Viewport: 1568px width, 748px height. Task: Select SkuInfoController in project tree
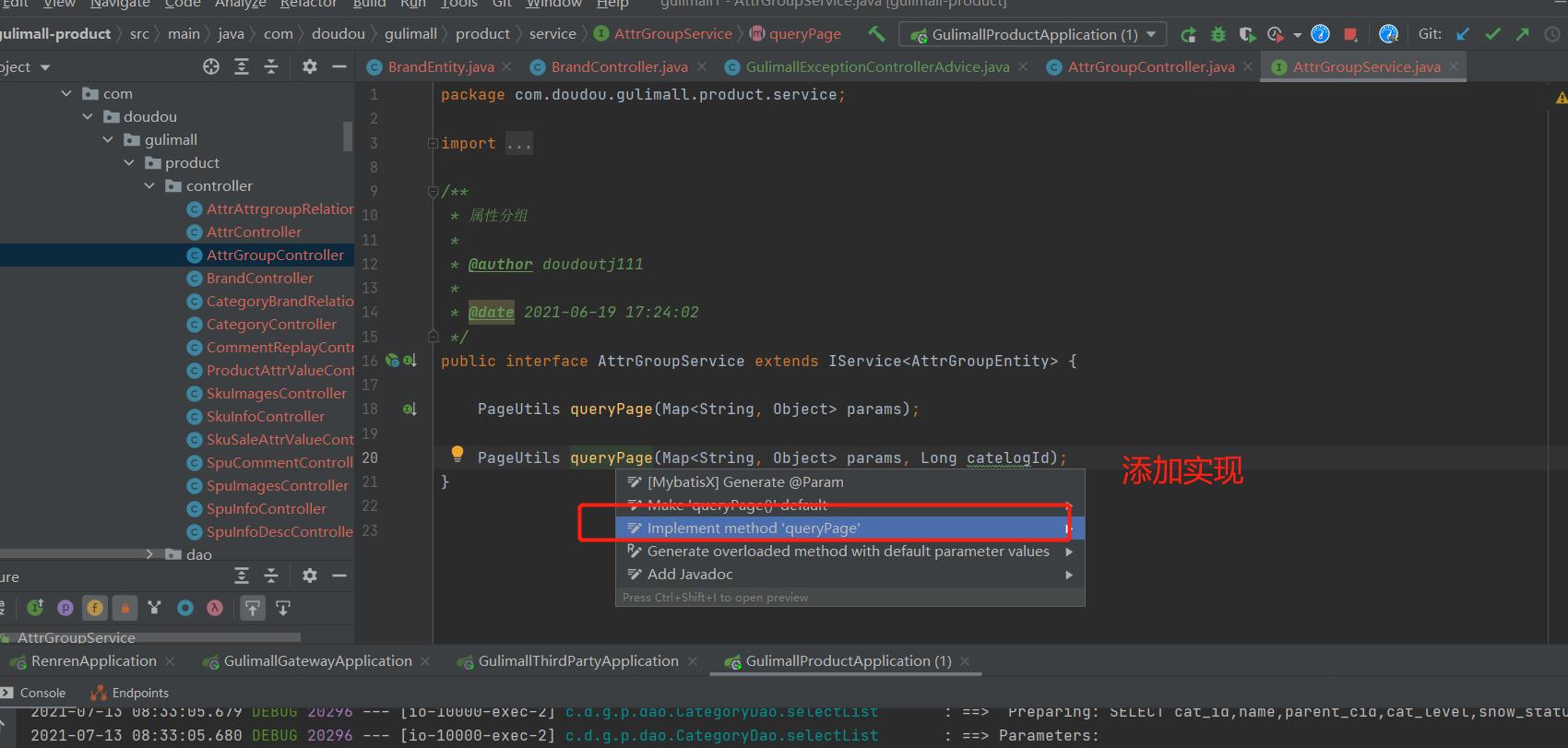tap(266, 416)
